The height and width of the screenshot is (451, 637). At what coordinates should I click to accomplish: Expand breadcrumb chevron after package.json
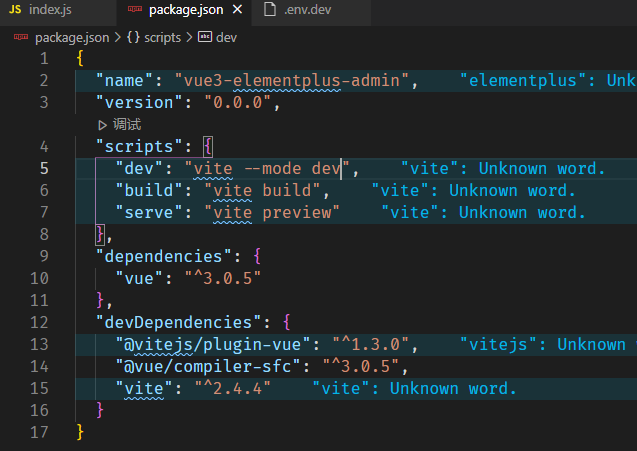point(118,38)
